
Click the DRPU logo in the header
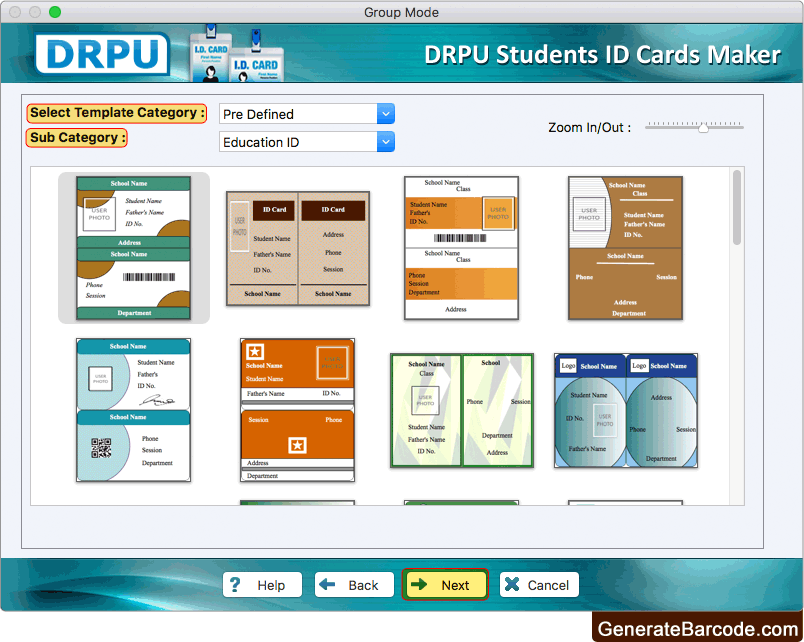pos(103,53)
